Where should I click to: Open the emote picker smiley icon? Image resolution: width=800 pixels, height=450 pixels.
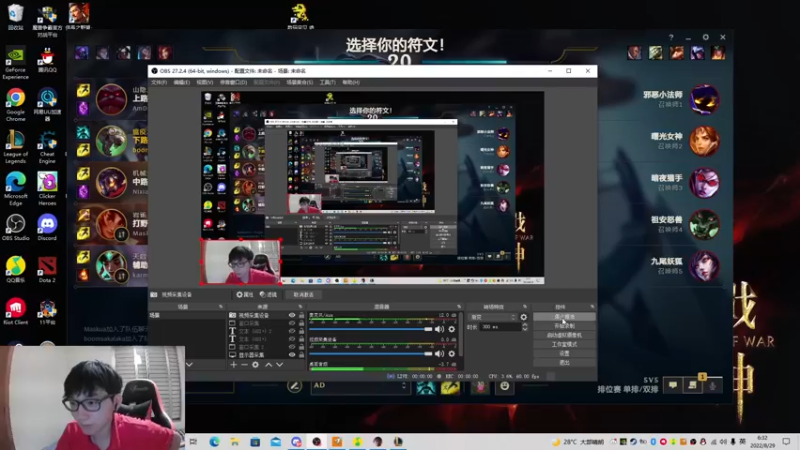pos(505,386)
